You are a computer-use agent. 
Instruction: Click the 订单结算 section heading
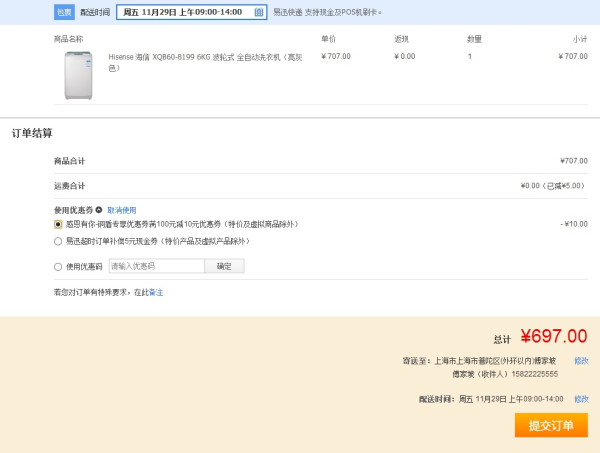coord(32,133)
